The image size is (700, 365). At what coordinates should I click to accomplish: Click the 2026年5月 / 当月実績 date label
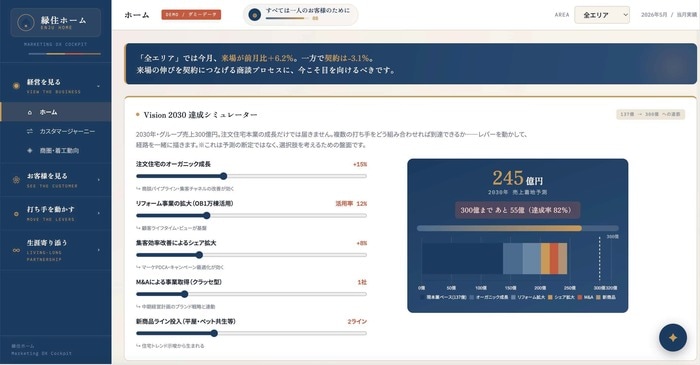pyautogui.click(x=668, y=15)
